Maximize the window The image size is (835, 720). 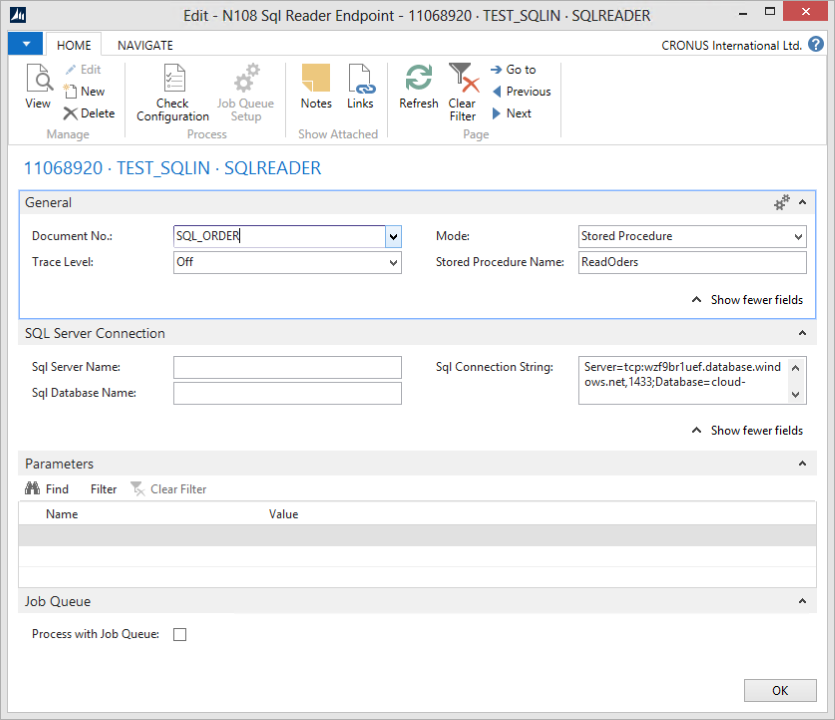769,12
